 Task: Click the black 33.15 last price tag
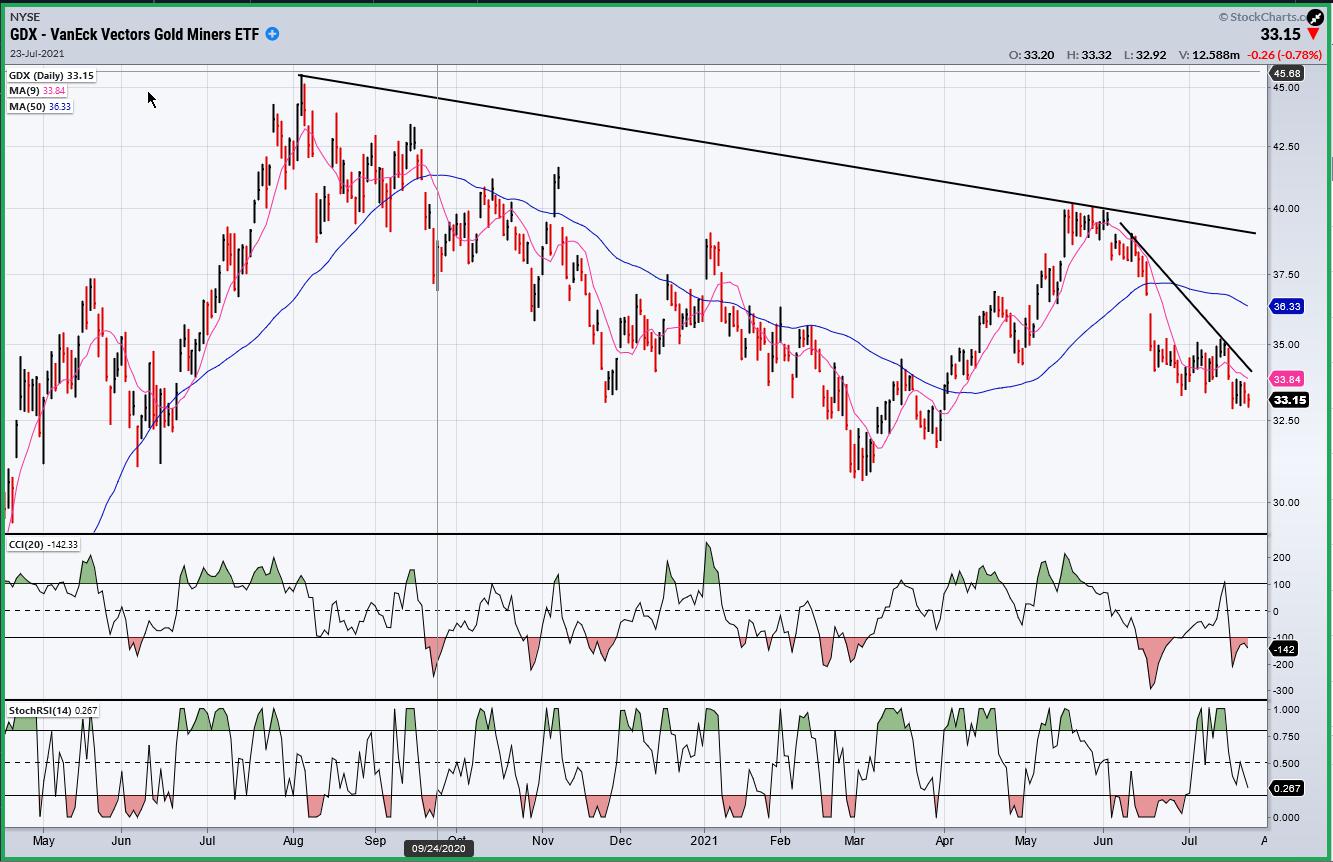click(1289, 400)
